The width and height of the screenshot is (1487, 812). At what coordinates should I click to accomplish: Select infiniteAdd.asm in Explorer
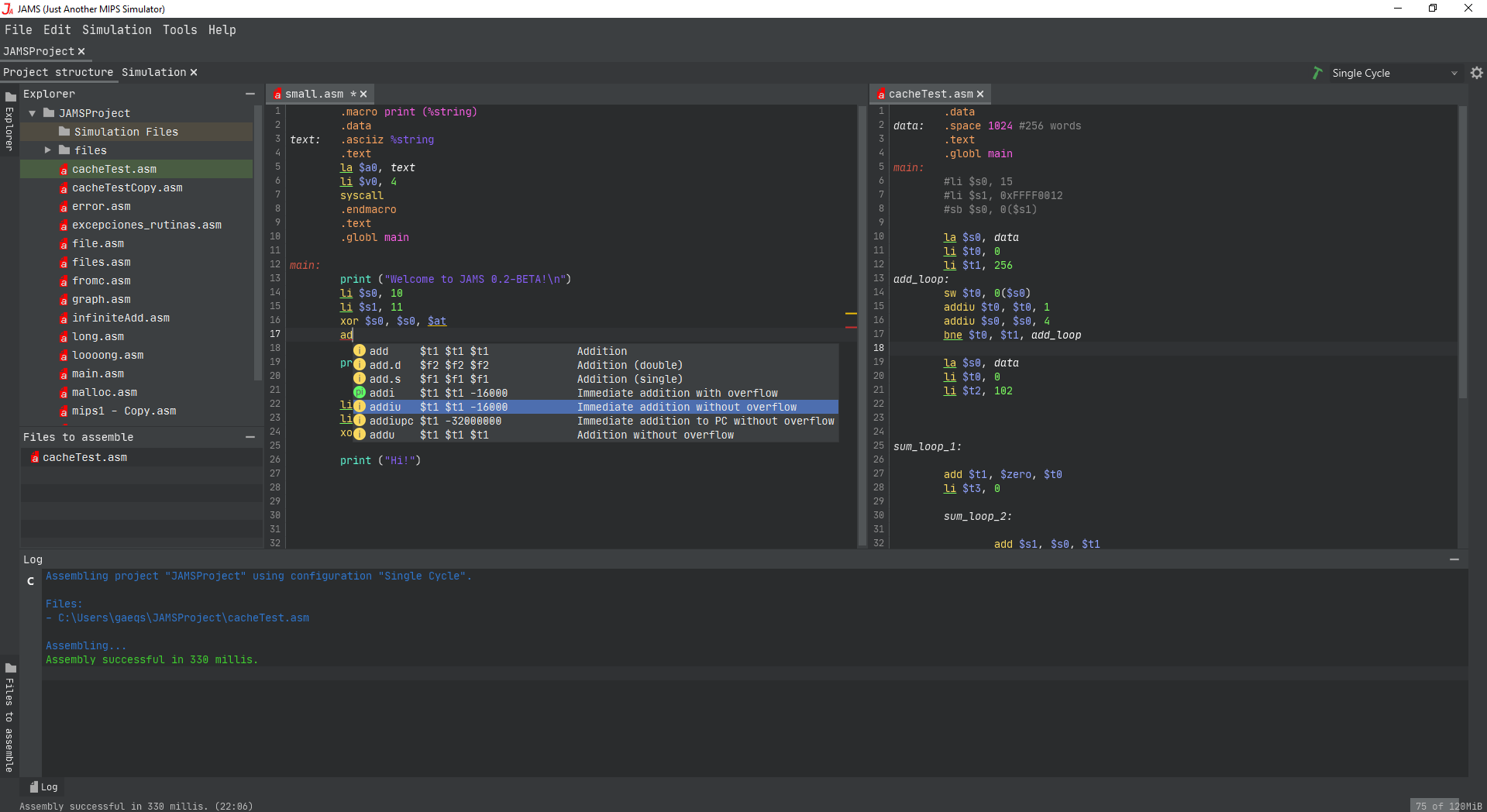(x=136, y=318)
